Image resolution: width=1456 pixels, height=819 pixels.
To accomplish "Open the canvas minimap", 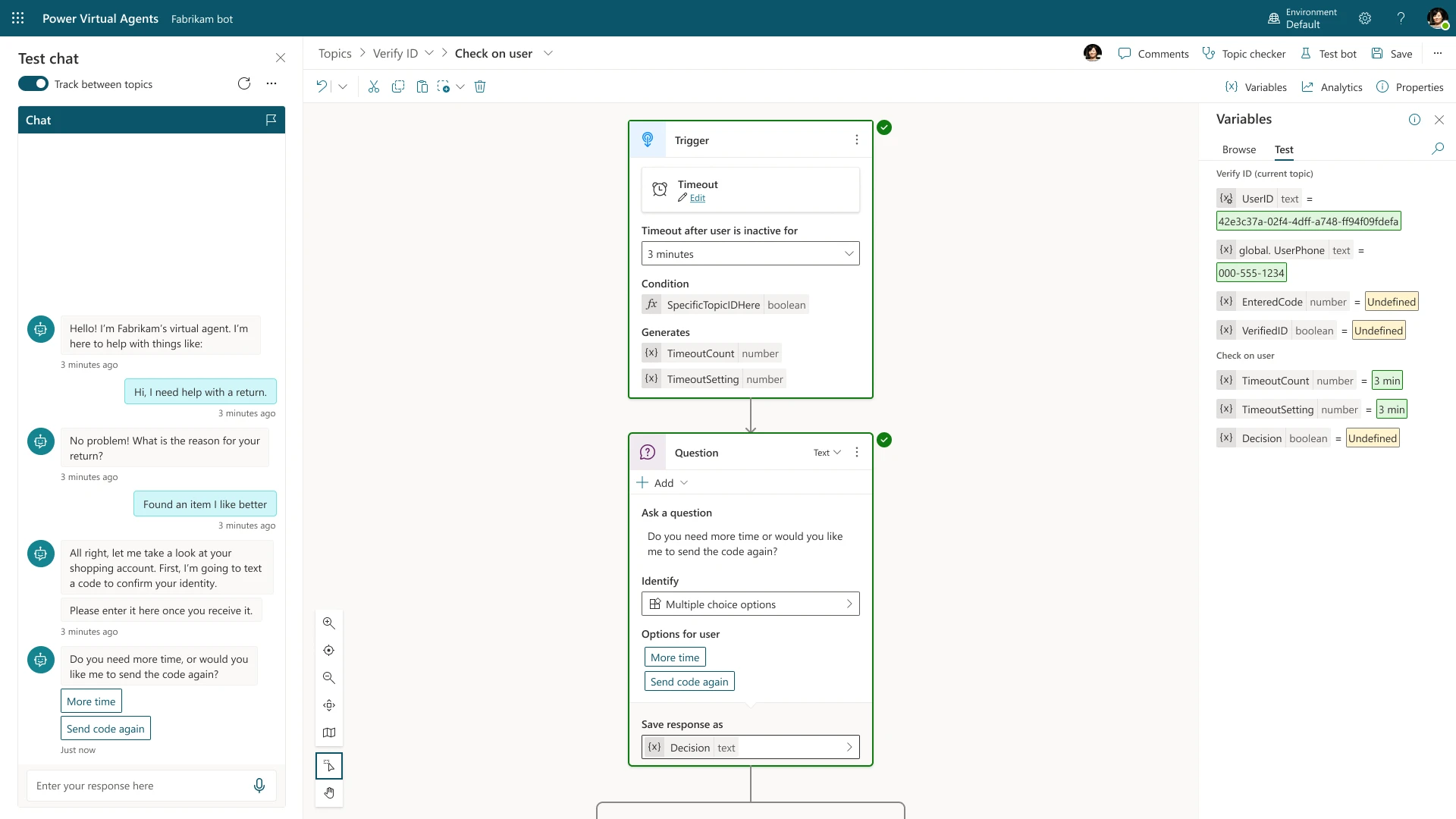I will (328, 732).
